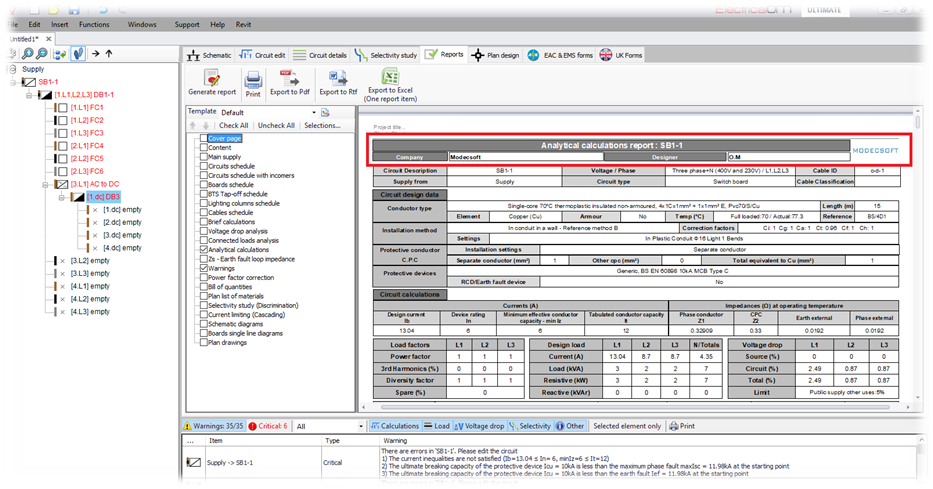The height and width of the screenshot is (489, 933).
Task: Switch to the Schematic tab
Action: (209, 55)
